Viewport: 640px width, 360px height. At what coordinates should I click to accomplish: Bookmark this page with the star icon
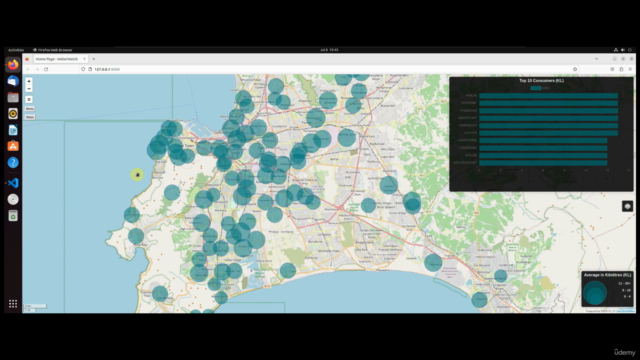coord(575,69)
